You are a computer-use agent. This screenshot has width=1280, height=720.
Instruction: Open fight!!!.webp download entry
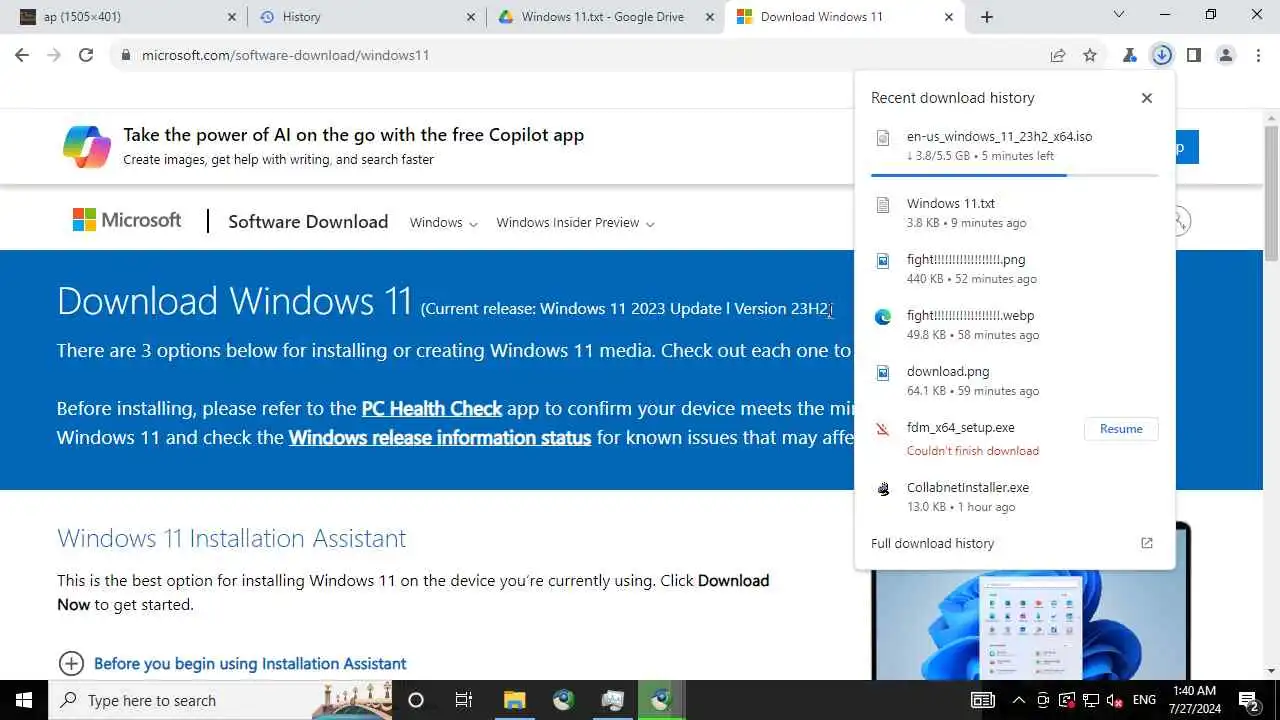click(1015, 324)
